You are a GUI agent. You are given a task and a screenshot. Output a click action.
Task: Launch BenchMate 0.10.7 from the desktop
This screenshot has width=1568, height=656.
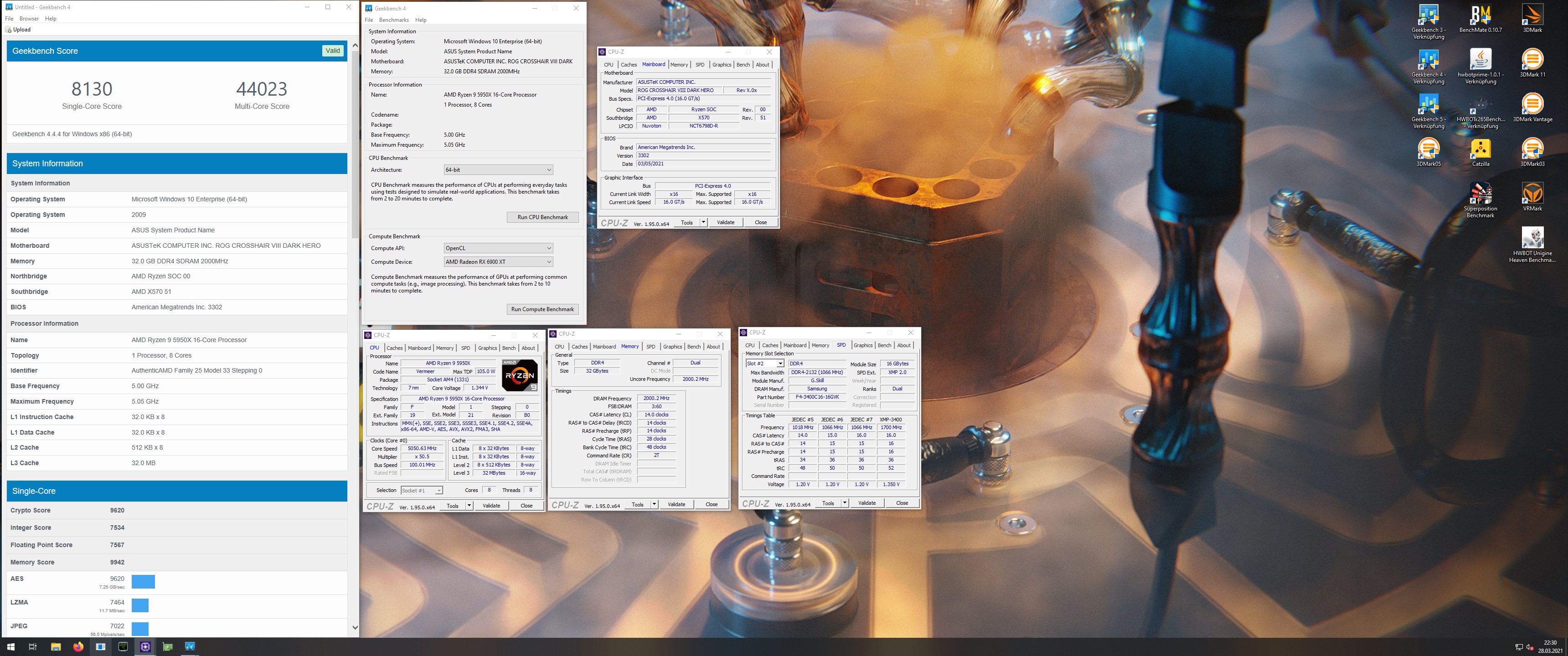click(1480, 18)
